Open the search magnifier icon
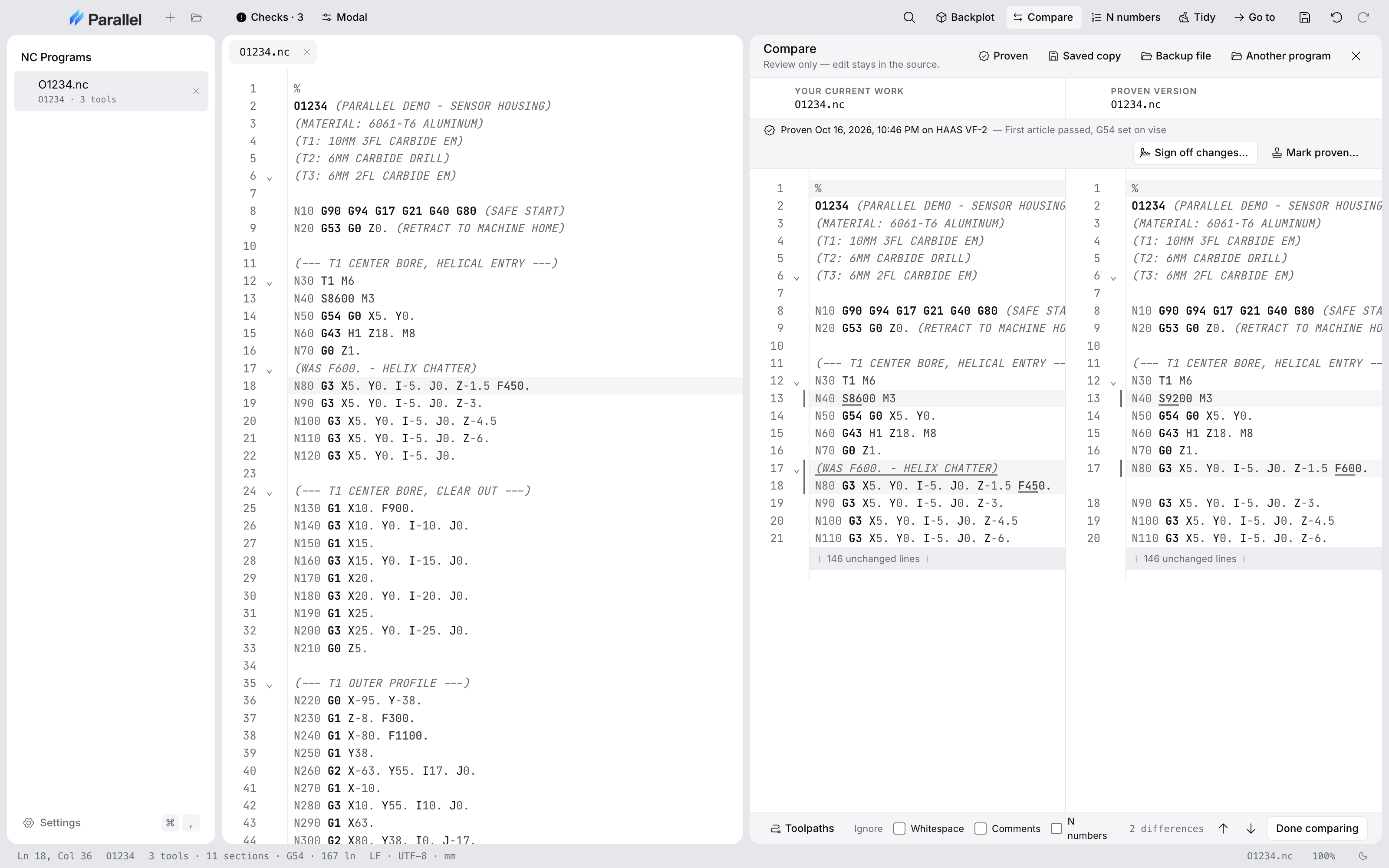 (909, 17)
